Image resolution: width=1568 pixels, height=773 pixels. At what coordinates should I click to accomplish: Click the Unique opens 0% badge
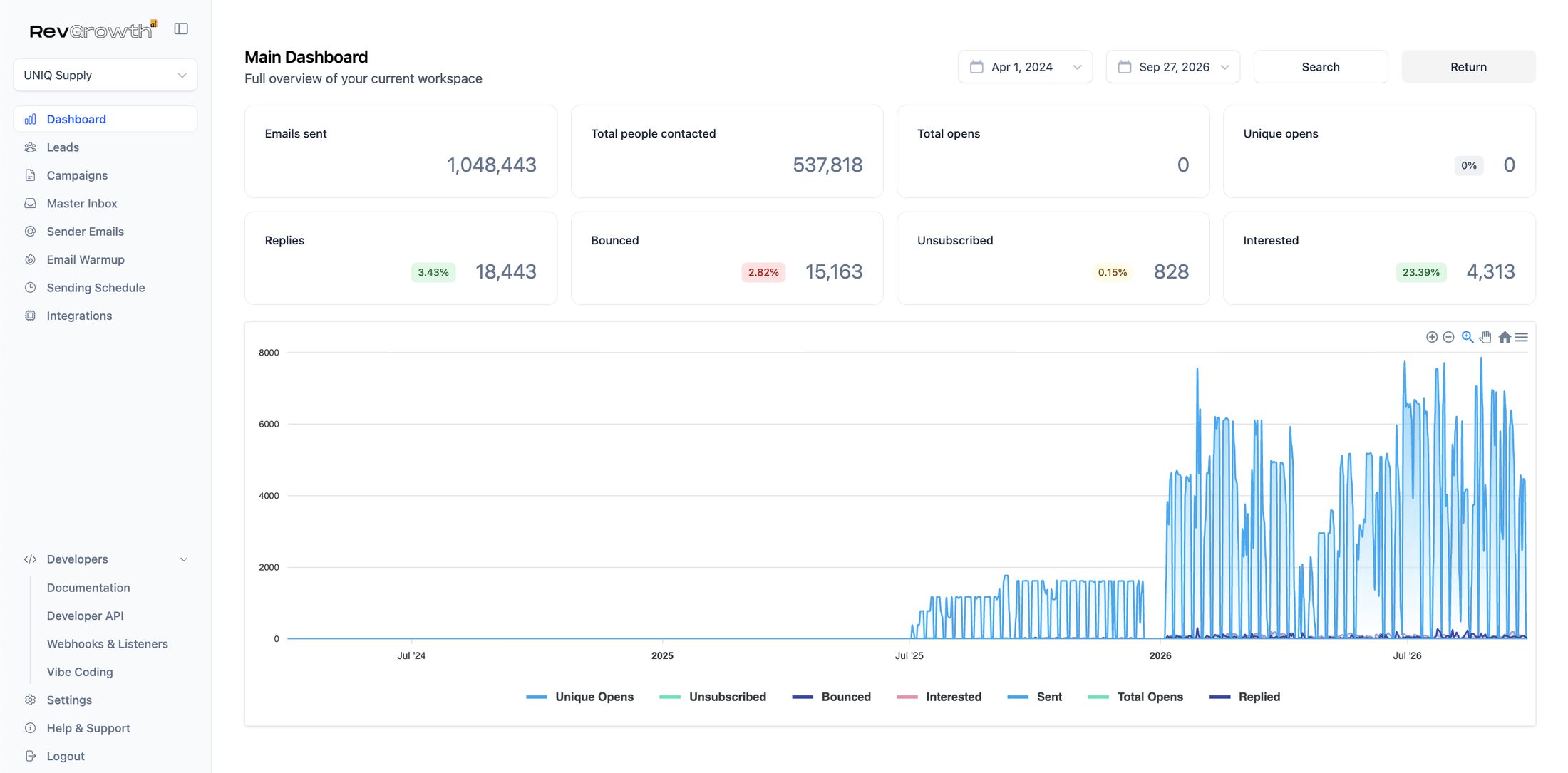1469,166
